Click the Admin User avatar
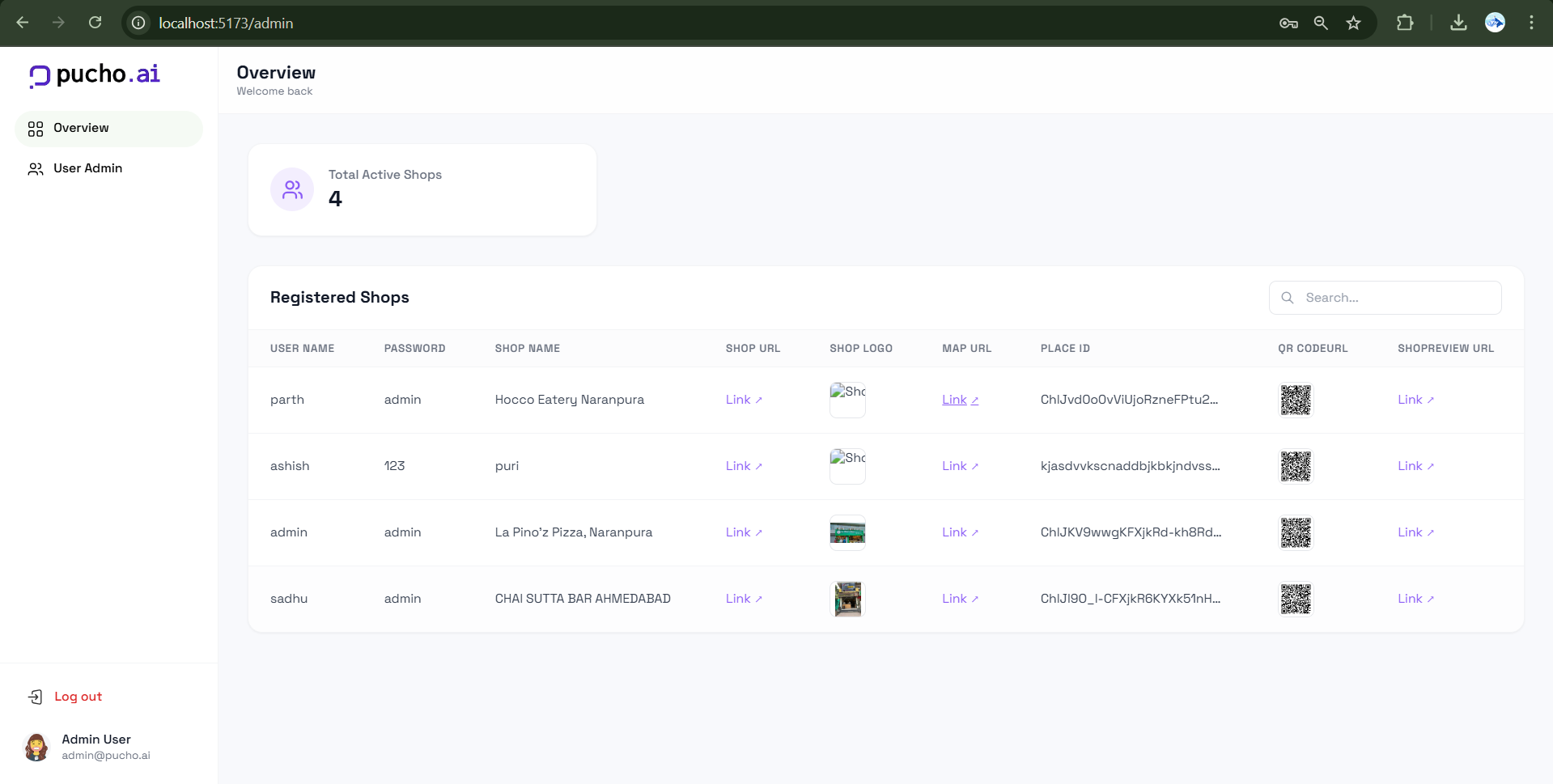 tap(36, 747)
